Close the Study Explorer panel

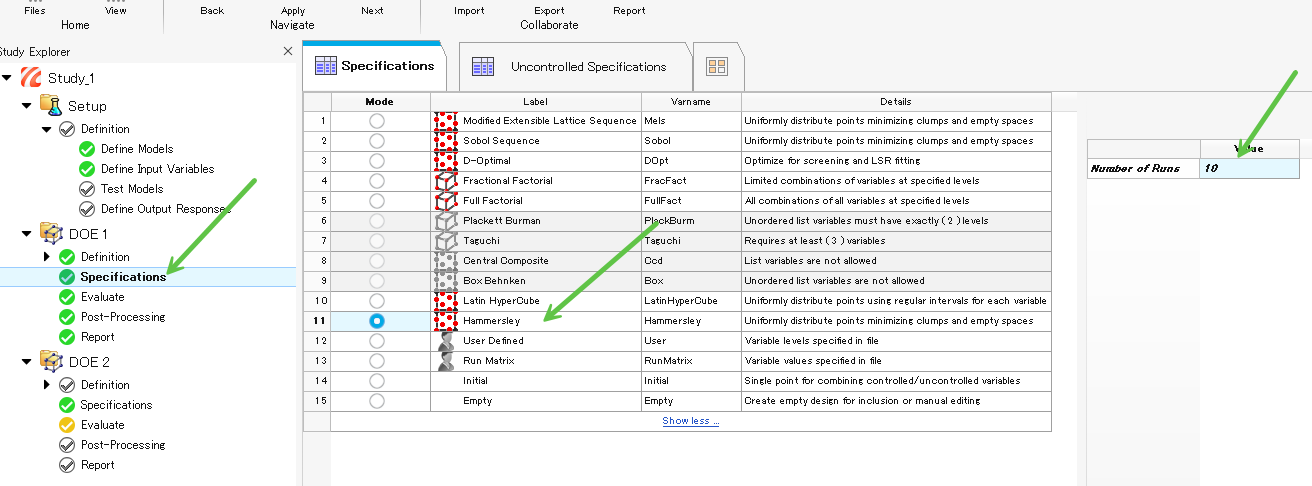(288, 51)
